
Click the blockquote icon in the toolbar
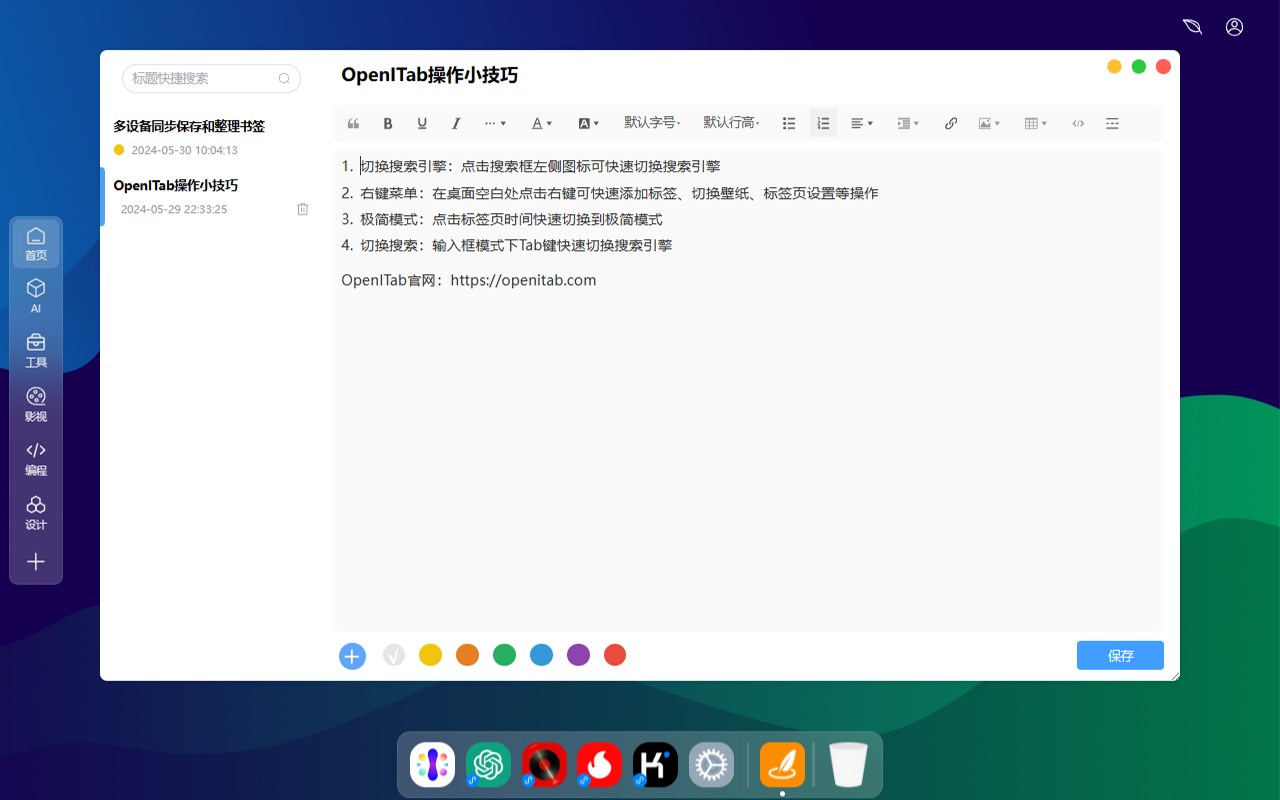tap(353, 123)
